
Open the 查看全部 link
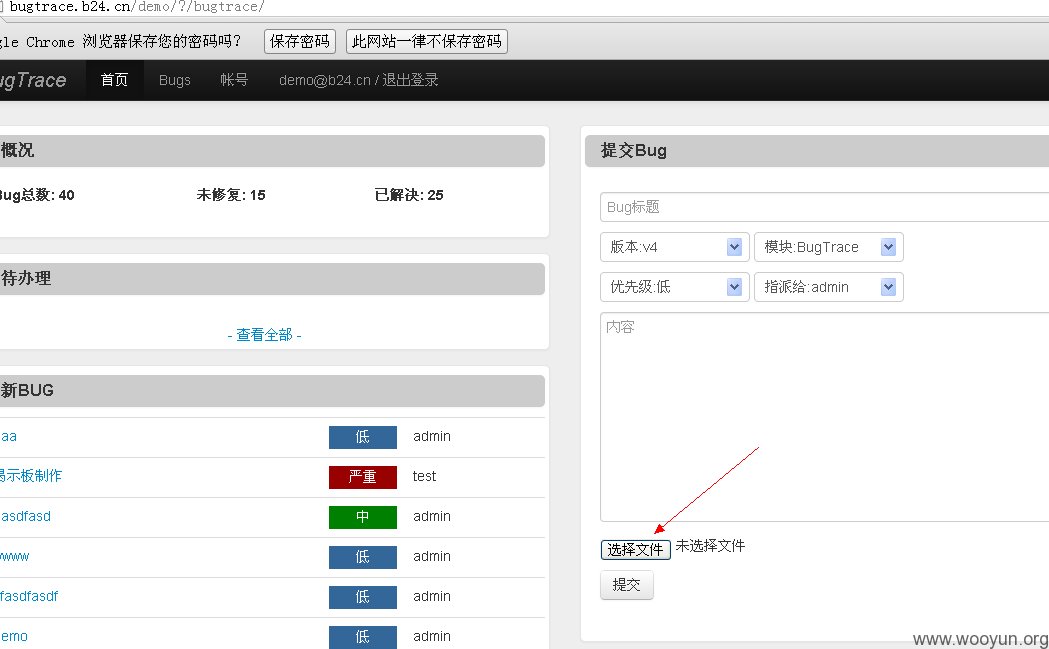264,335
